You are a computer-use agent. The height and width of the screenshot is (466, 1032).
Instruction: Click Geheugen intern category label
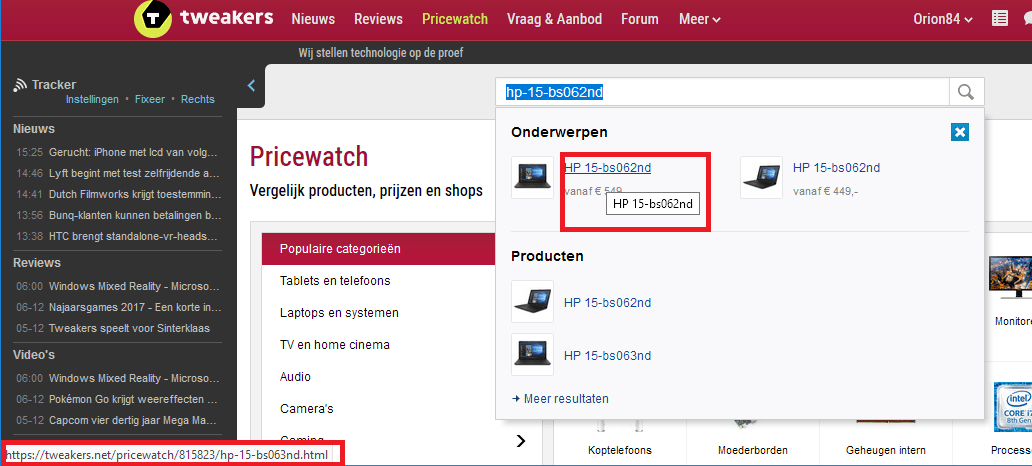(885, 450)
